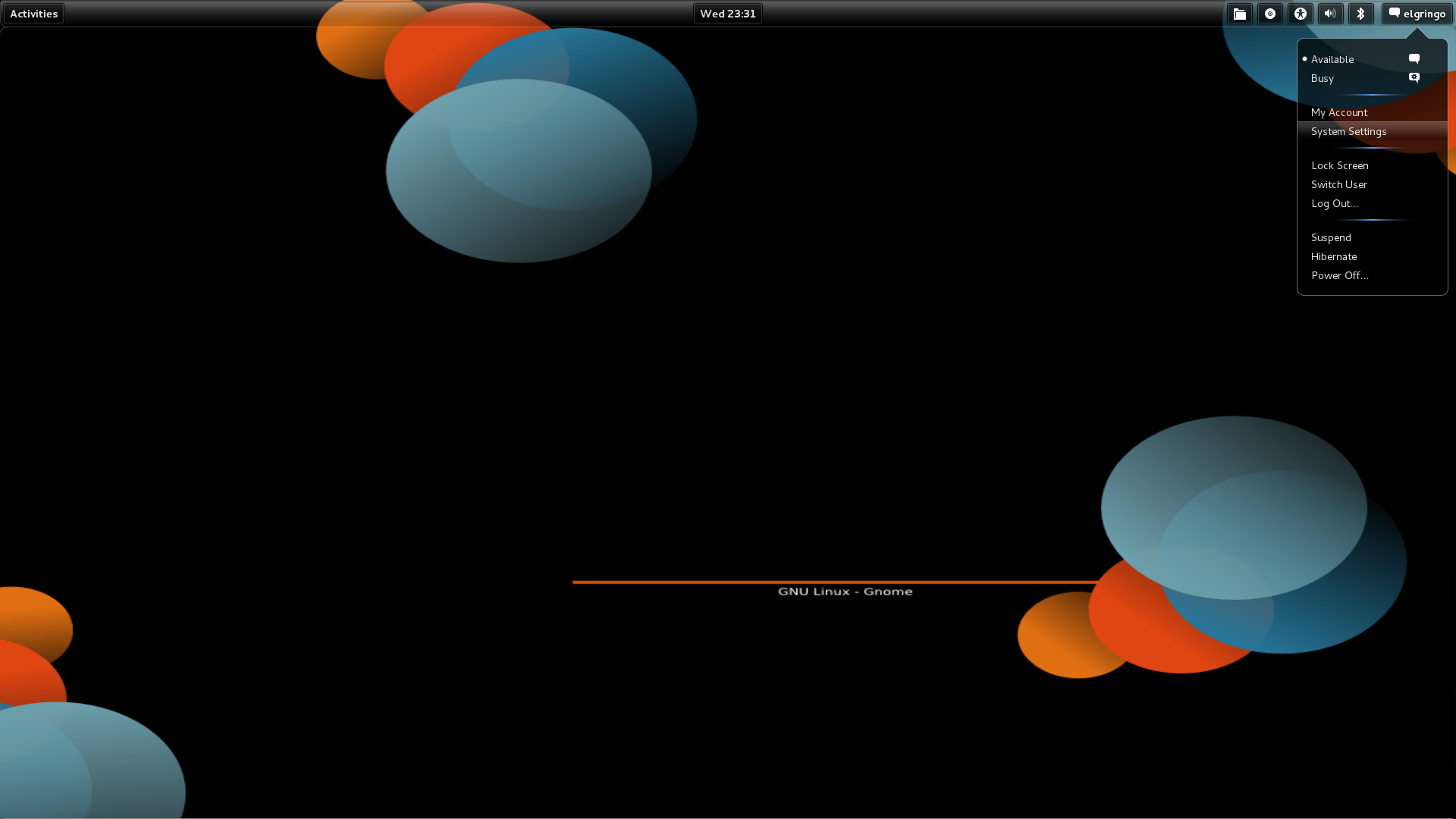The image size is (1456, 819).
Task: Close the elgringo user menu
Action: click(x=1417, y=14)
